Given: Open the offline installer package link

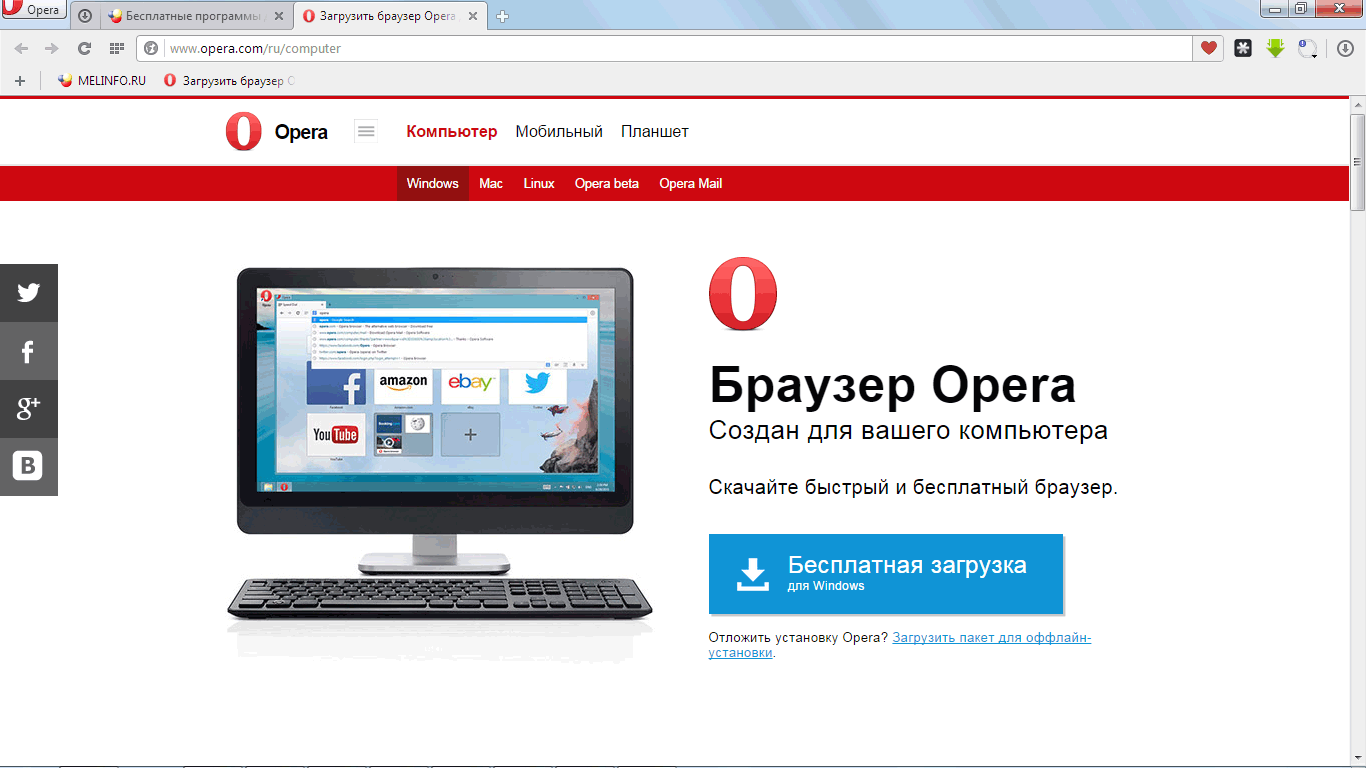Looking at the screenshot, I should tap(990, 638).
